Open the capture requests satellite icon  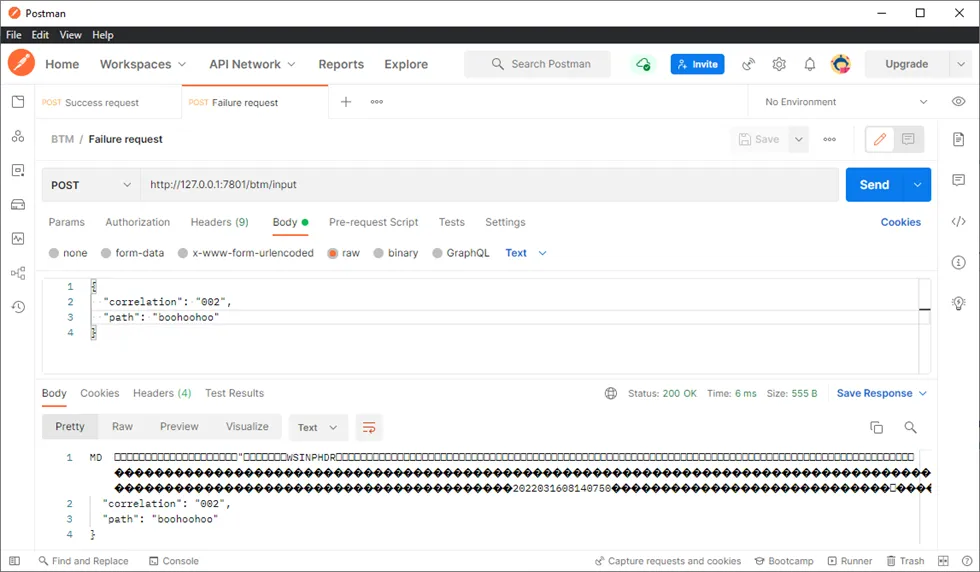[x=748, y=64]
